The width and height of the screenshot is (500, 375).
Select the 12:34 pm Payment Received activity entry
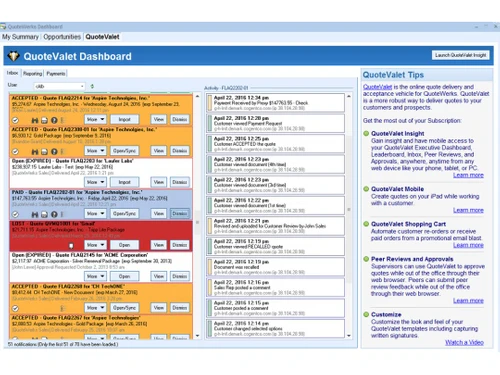coord(276,103)
